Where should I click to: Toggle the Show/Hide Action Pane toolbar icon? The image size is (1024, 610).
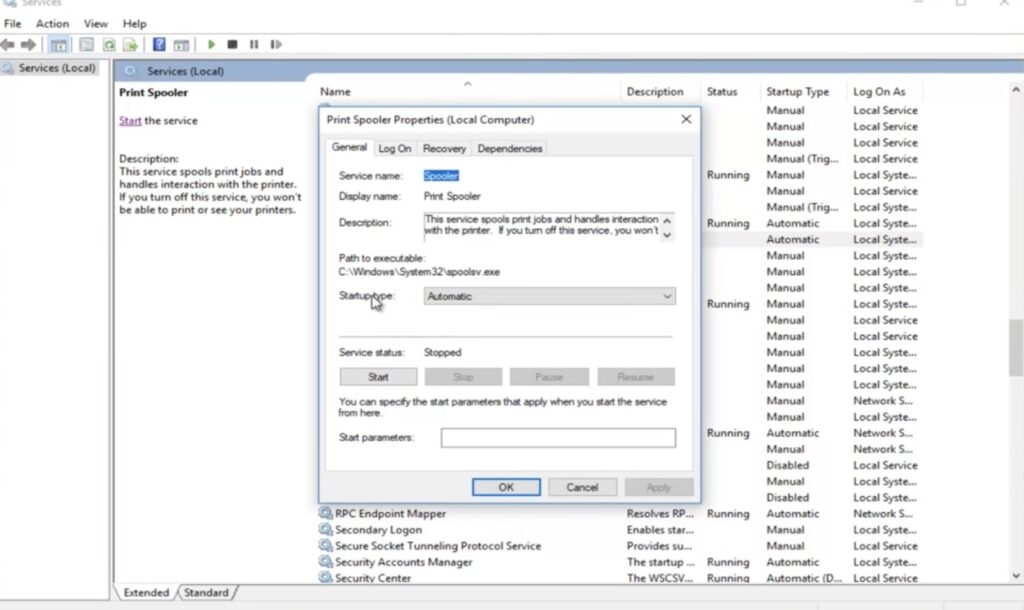(x=181, y=44)
